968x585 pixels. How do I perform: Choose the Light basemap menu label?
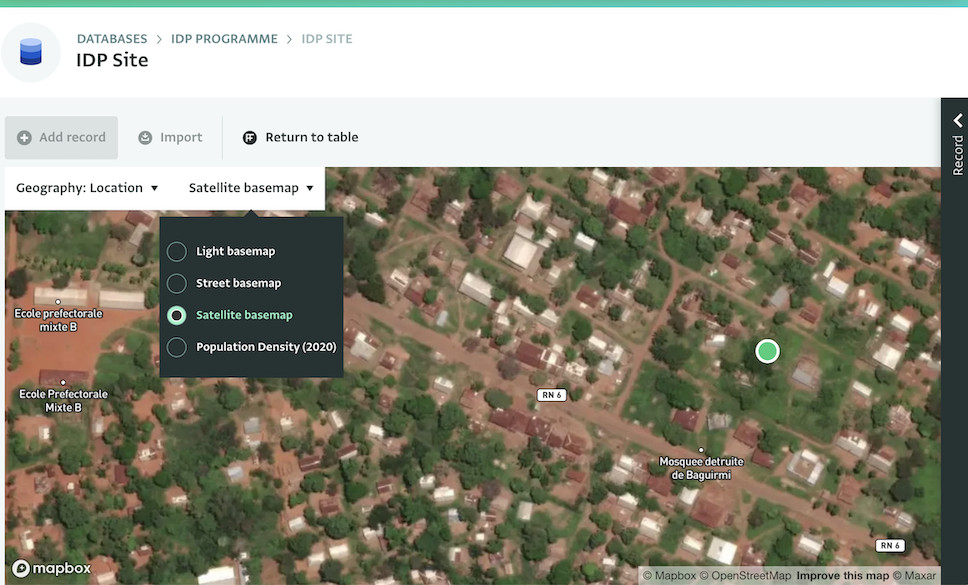[x=235, y=251]
